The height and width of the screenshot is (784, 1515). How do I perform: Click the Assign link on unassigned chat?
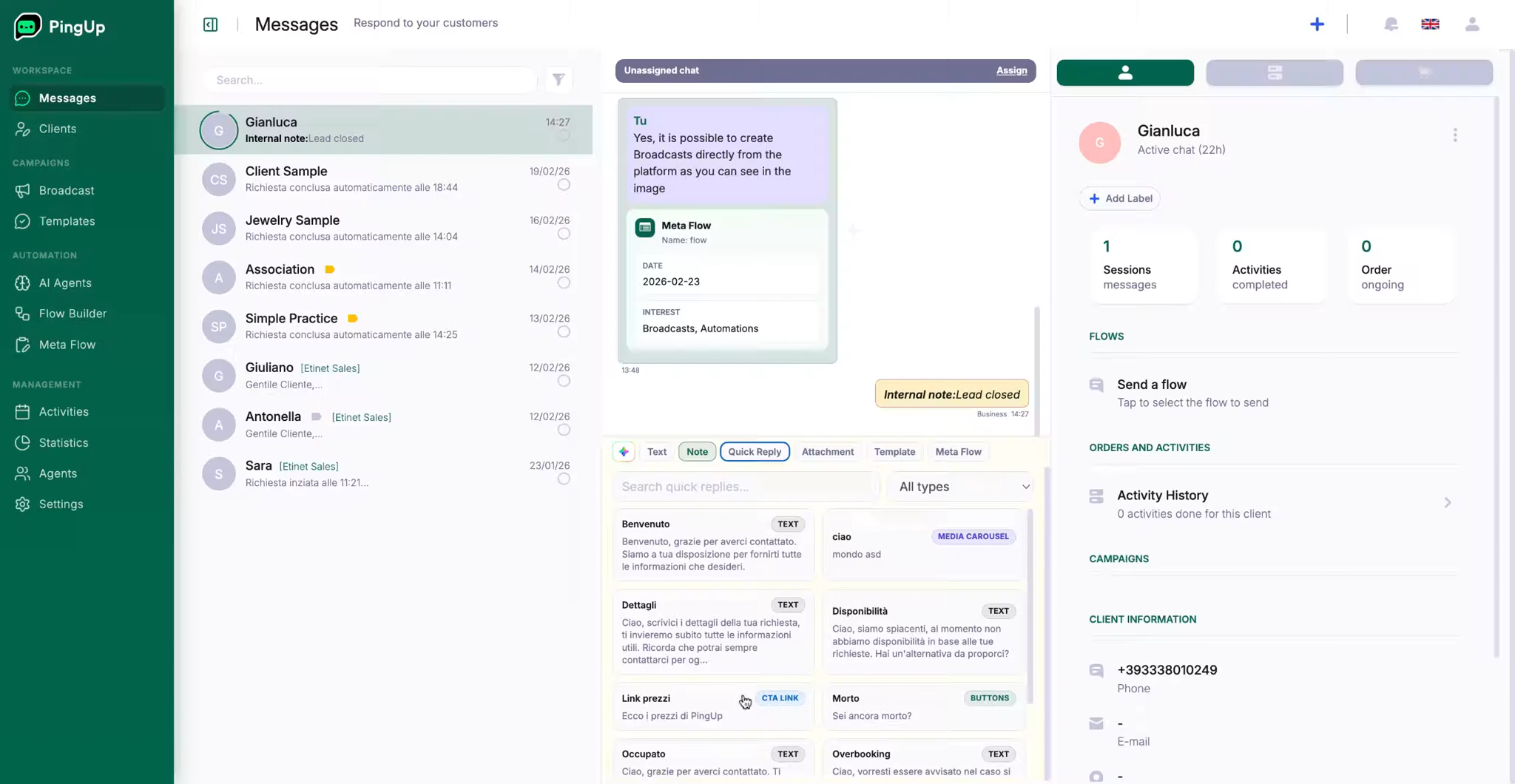click(x=1011, y=71)
